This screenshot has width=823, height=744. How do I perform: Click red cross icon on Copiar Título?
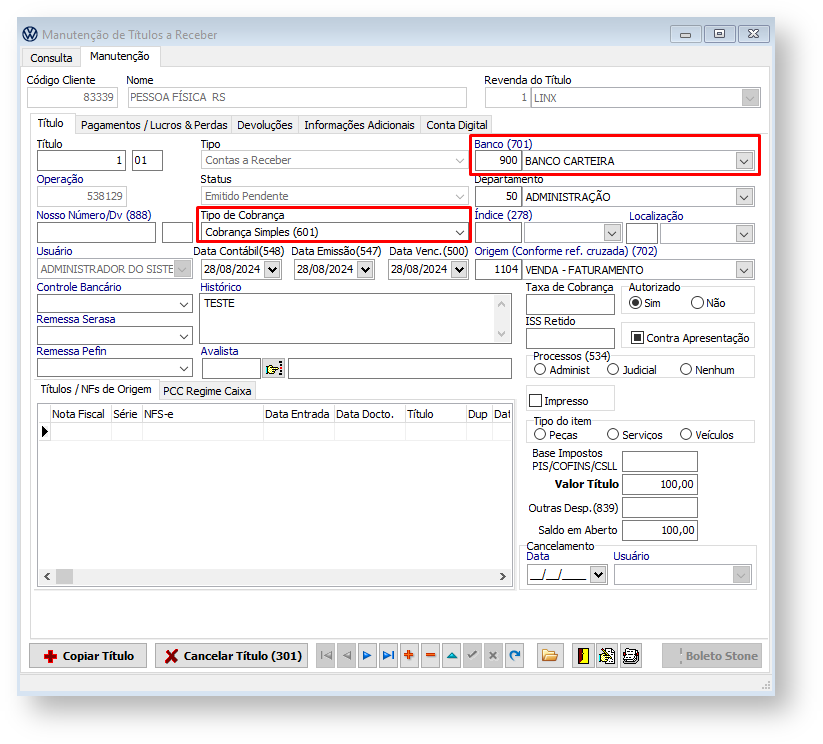click(x=50, y=656)
